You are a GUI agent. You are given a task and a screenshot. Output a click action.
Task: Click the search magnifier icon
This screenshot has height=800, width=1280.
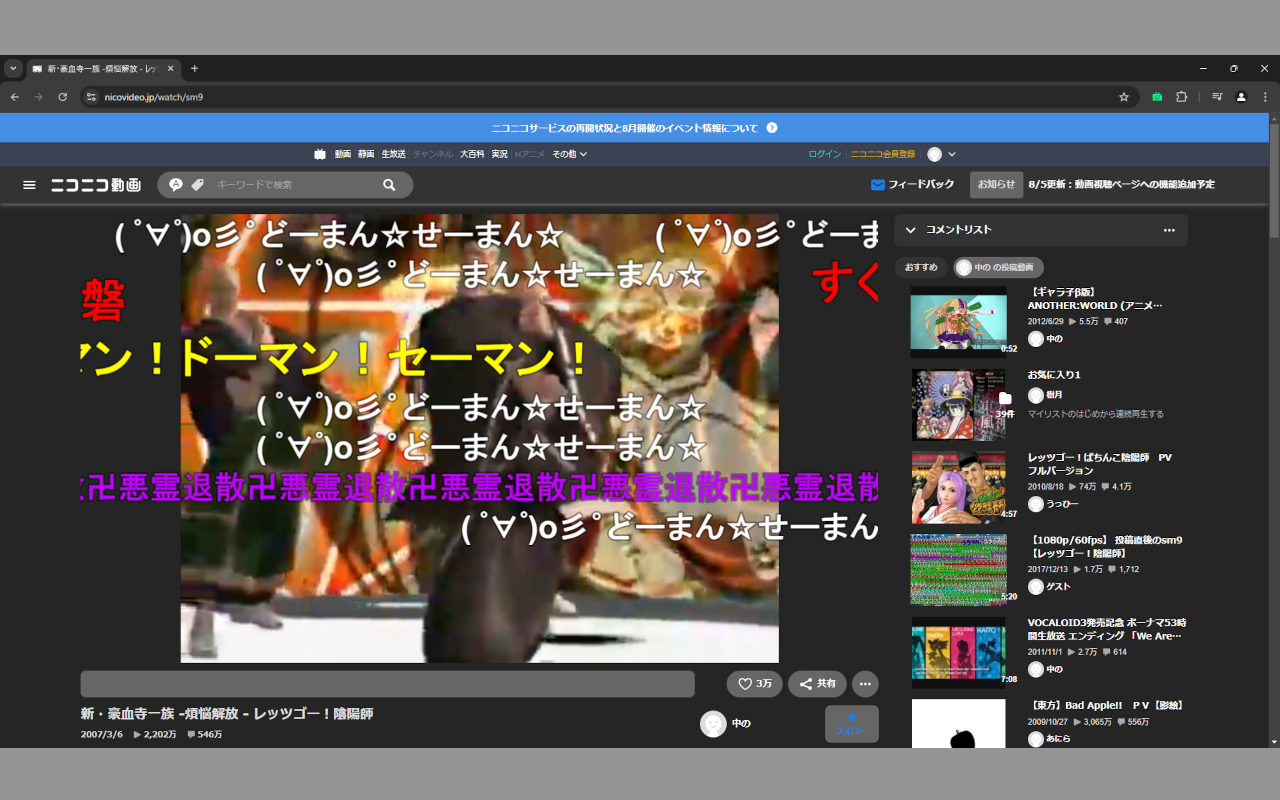(x=389, y=185)
